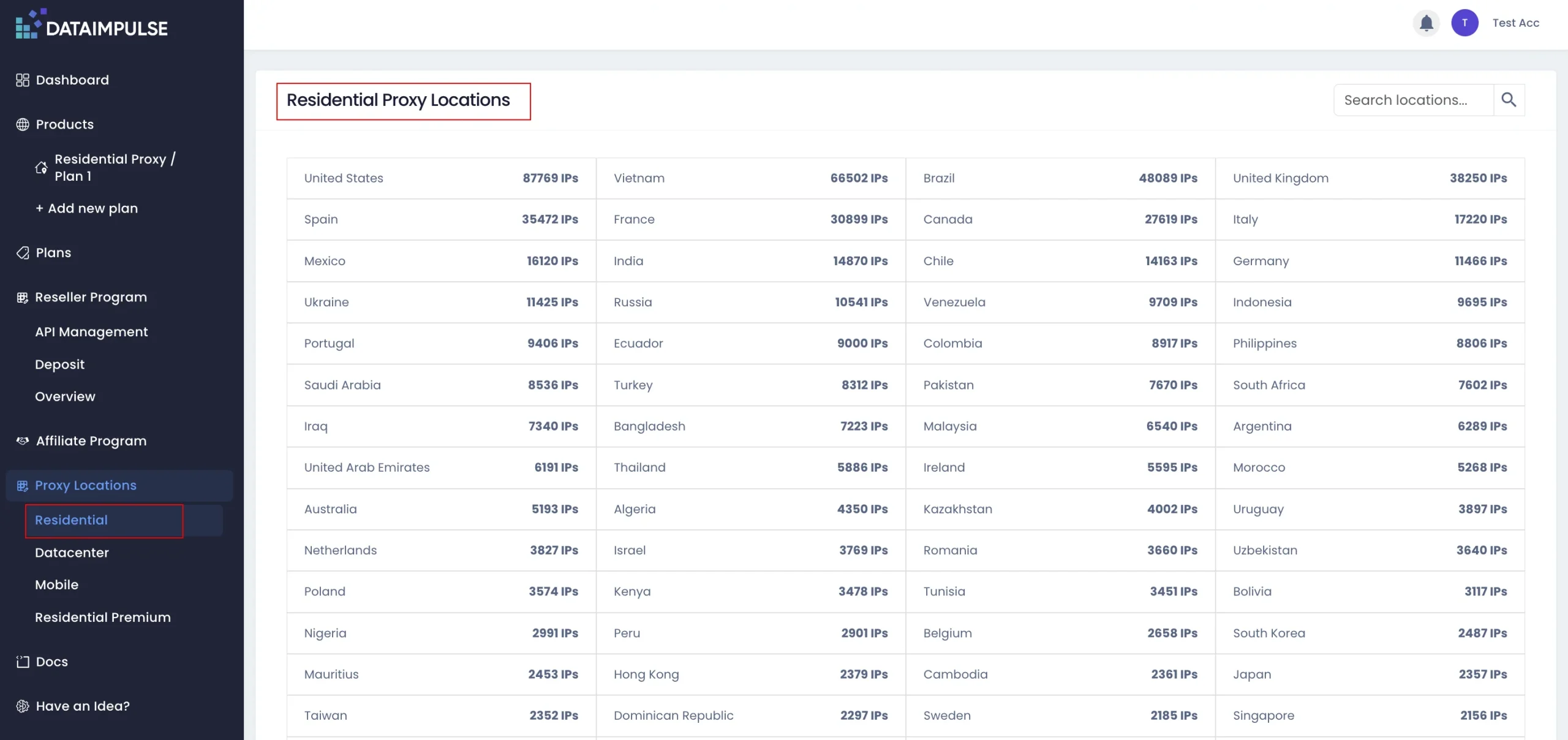Select Residential Proxy / Plan 1
The image size is (1568, 740).
point(115,167)
